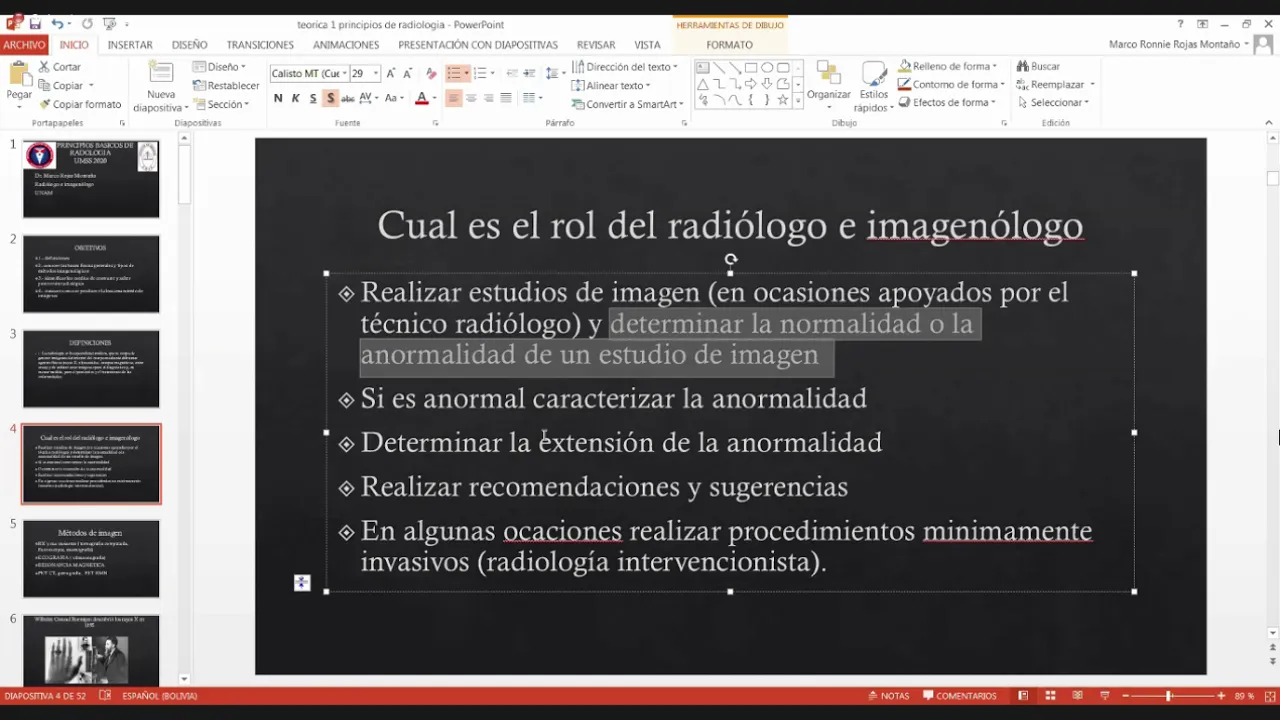Insert a new slide with Nueva diapositiva

click(160, 86)
